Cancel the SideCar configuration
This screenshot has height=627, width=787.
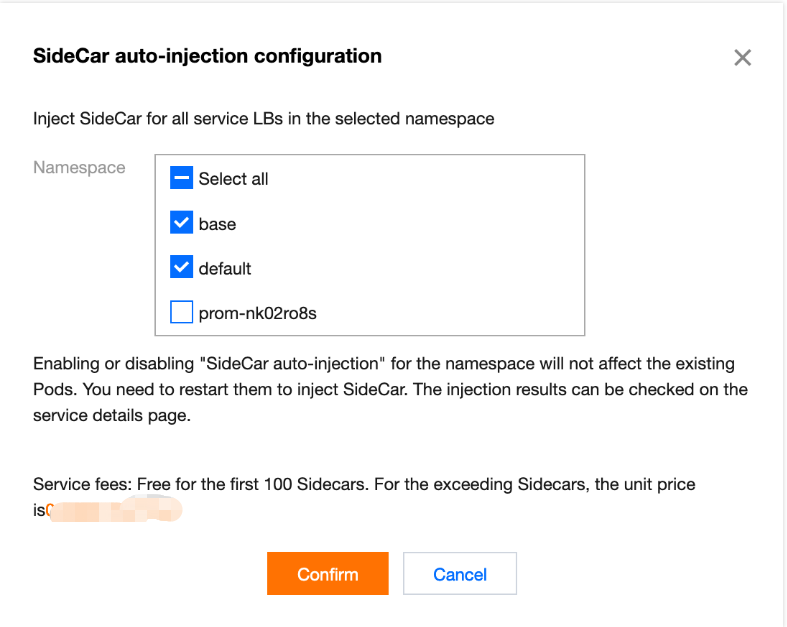click(x=459, y=574)
